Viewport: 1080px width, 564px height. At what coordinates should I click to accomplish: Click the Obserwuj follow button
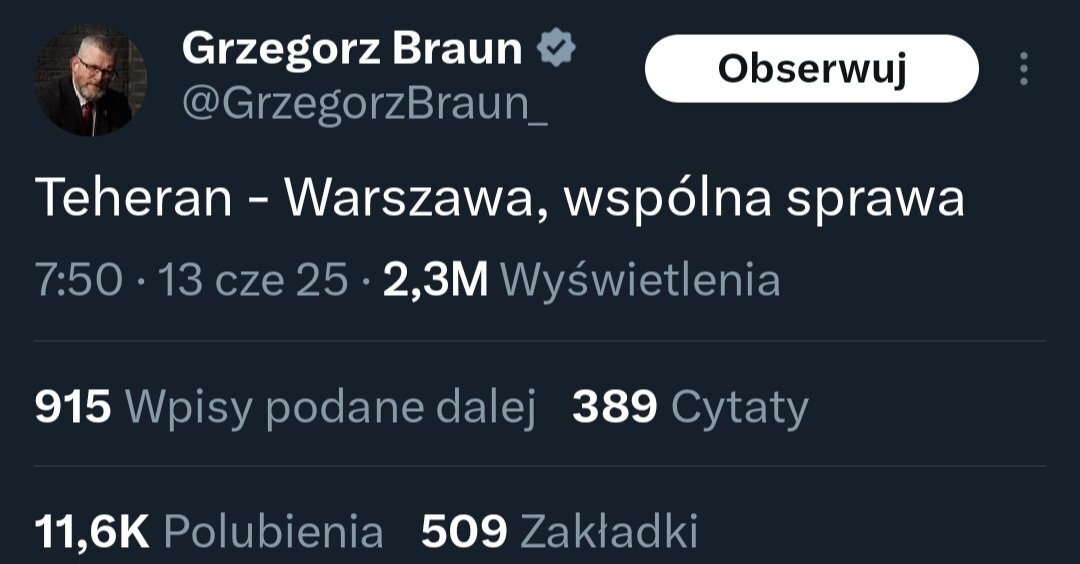[811, 69]
